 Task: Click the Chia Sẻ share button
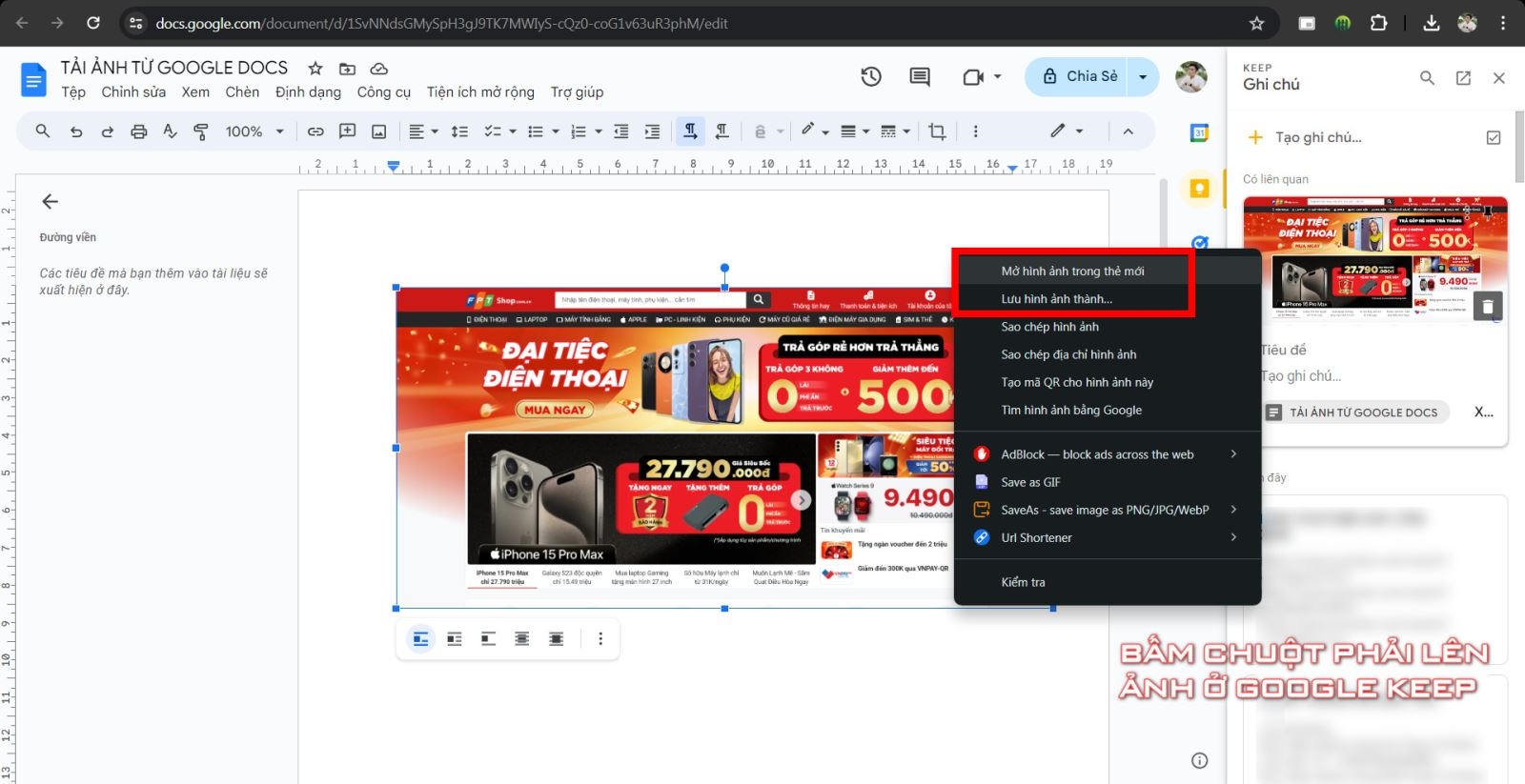pyautogui.click(x=1079, y=76)
